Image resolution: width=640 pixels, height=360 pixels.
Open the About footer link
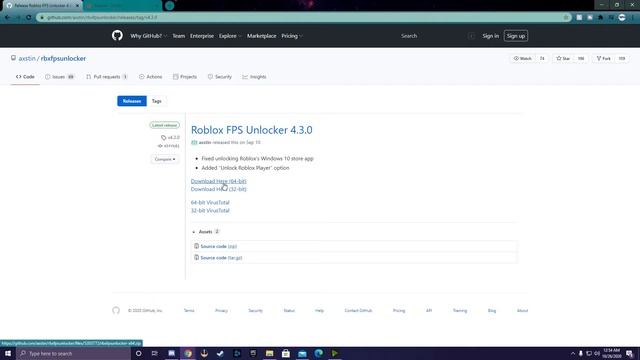(522, 311)
